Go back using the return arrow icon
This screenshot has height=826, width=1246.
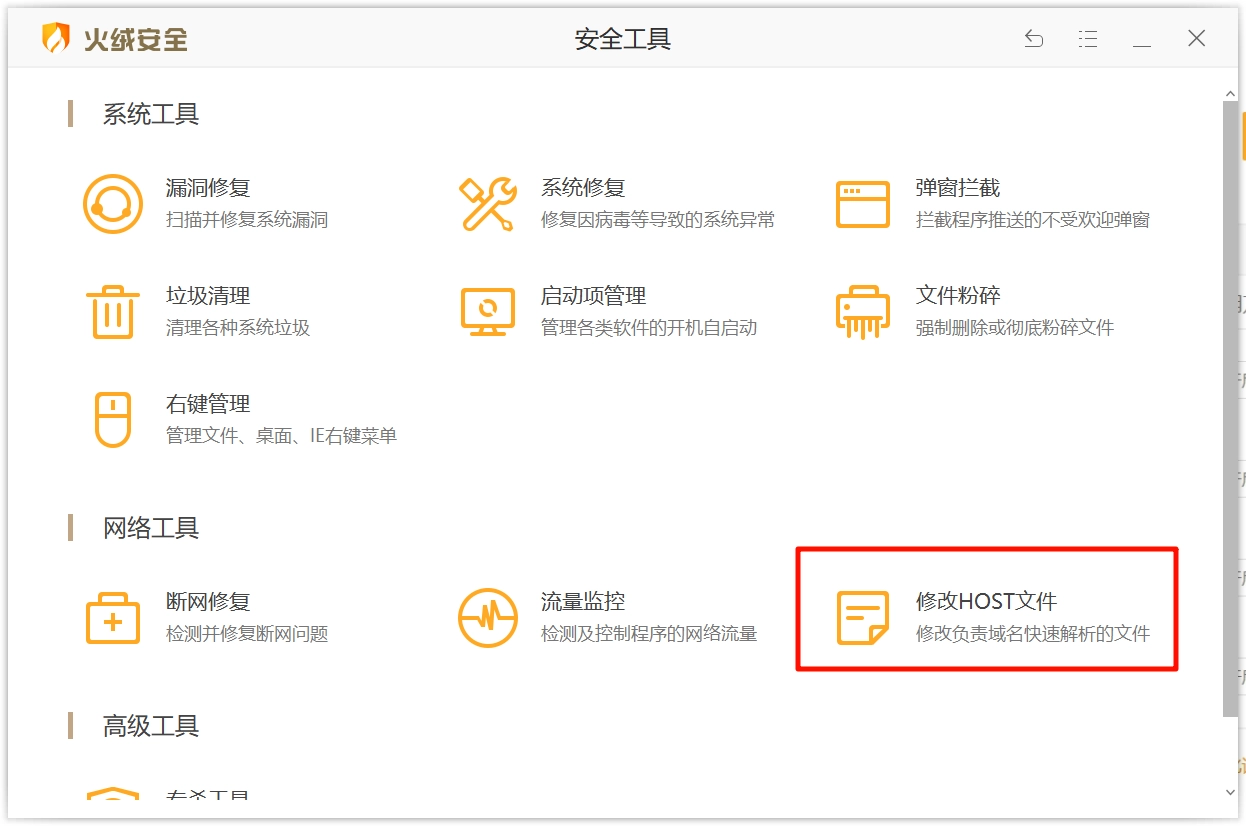1034,39
